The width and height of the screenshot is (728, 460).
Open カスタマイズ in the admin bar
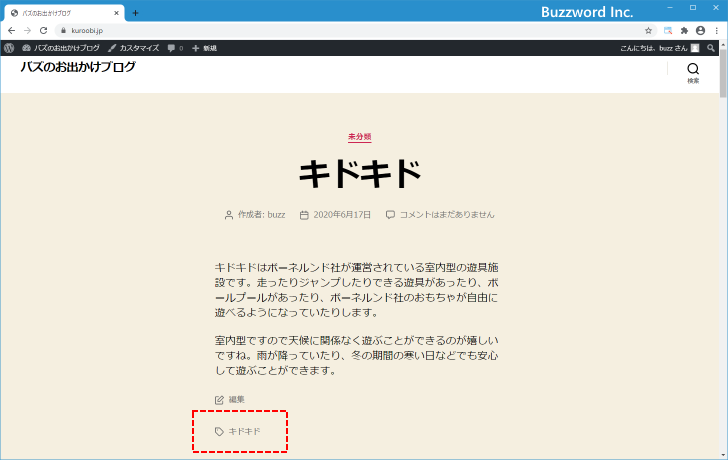click(134, 48)
